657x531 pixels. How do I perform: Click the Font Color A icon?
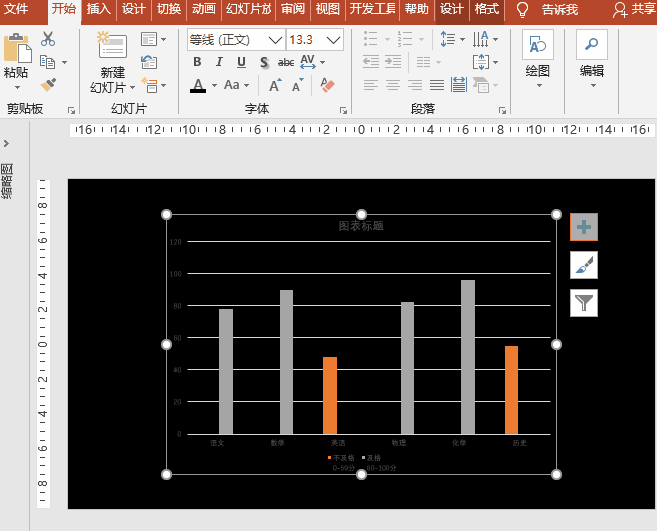click(198, 85)
